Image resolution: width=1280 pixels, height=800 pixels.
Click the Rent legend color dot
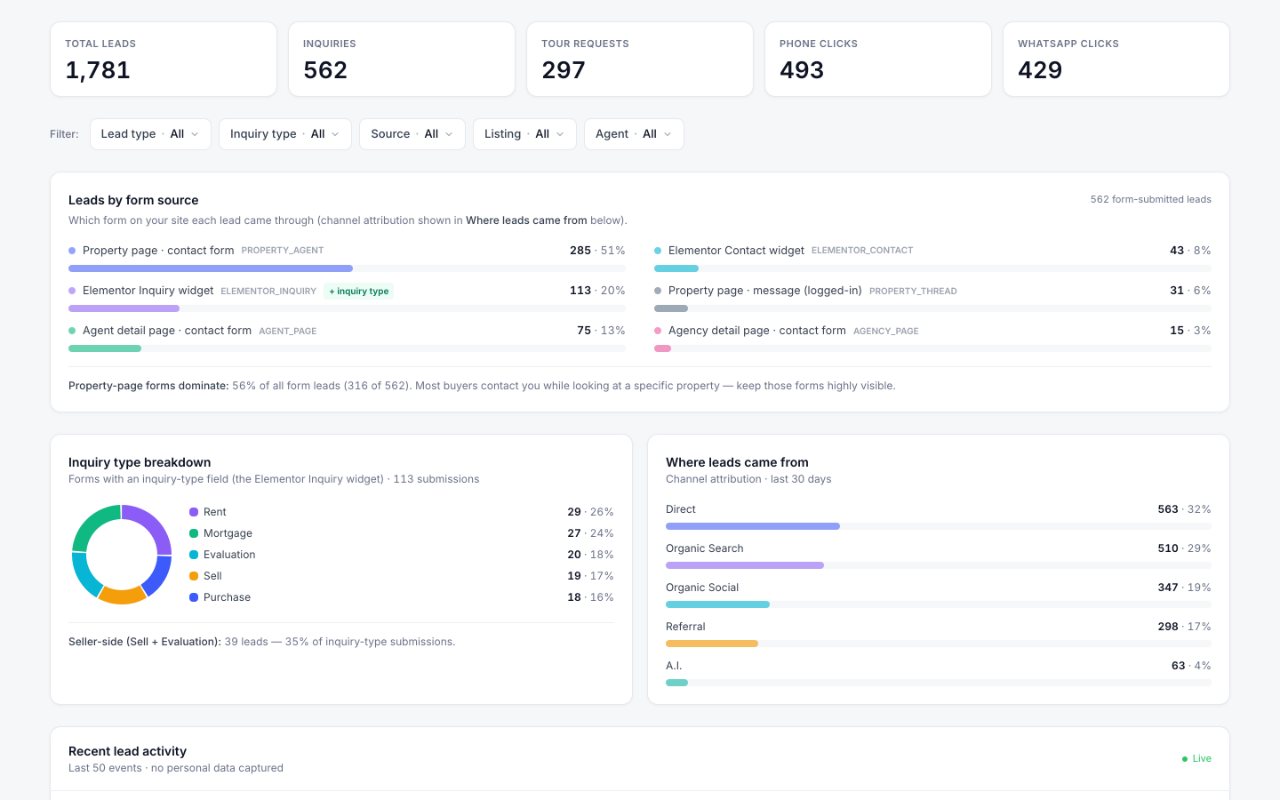[x=193, y=512]
